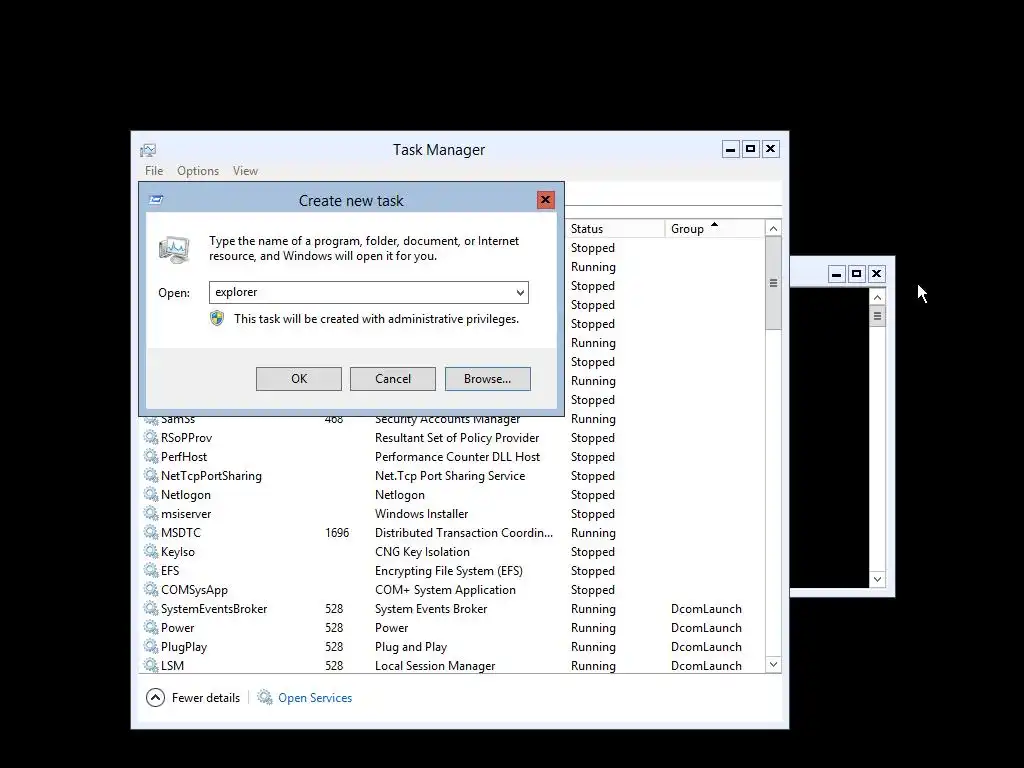1024x768 pixels.
Task: Click scrollbar thumb in the background window
Action: (x=878, y=316)
